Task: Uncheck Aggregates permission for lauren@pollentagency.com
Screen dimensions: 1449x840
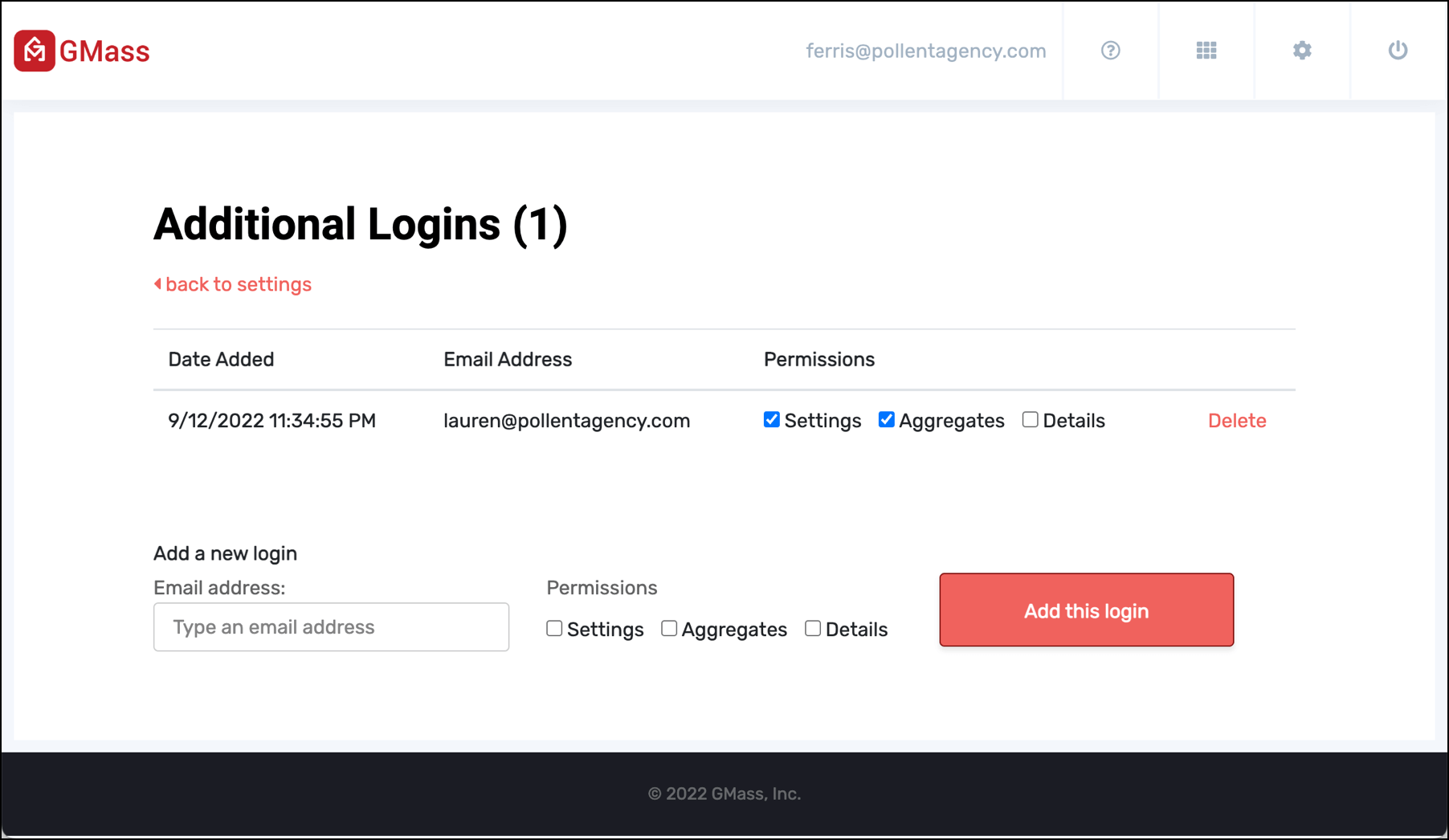Action: point(887,419)
